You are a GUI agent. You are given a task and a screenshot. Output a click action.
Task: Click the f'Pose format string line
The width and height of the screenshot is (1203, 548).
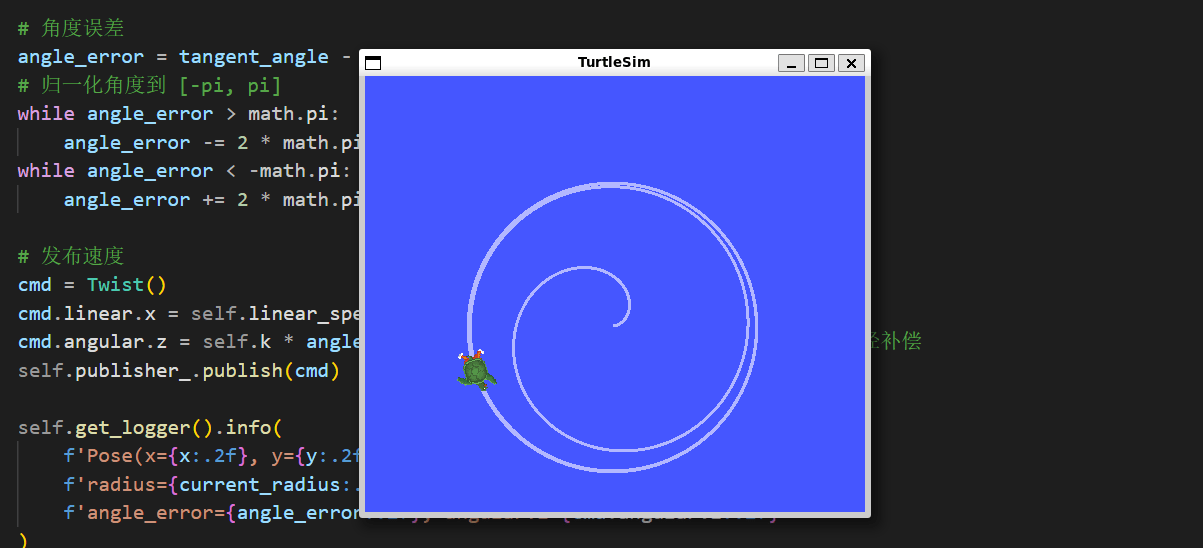[200, 456]
